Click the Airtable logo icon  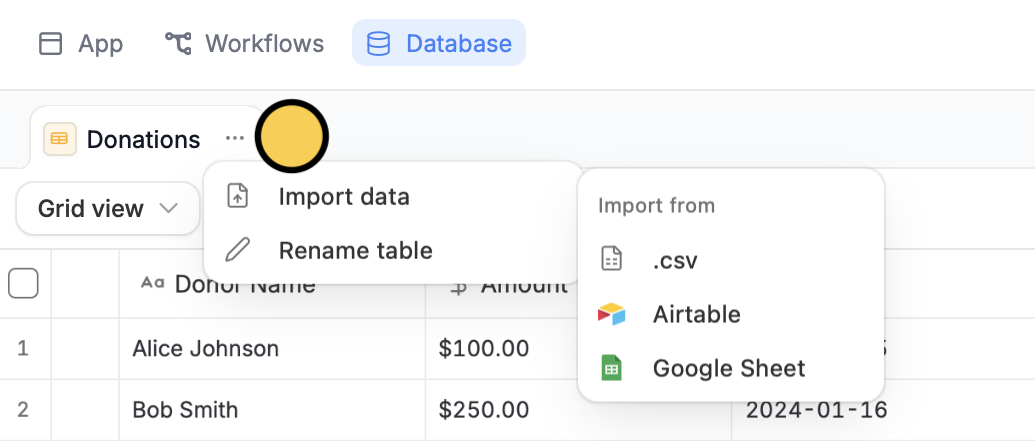(611, 314)
